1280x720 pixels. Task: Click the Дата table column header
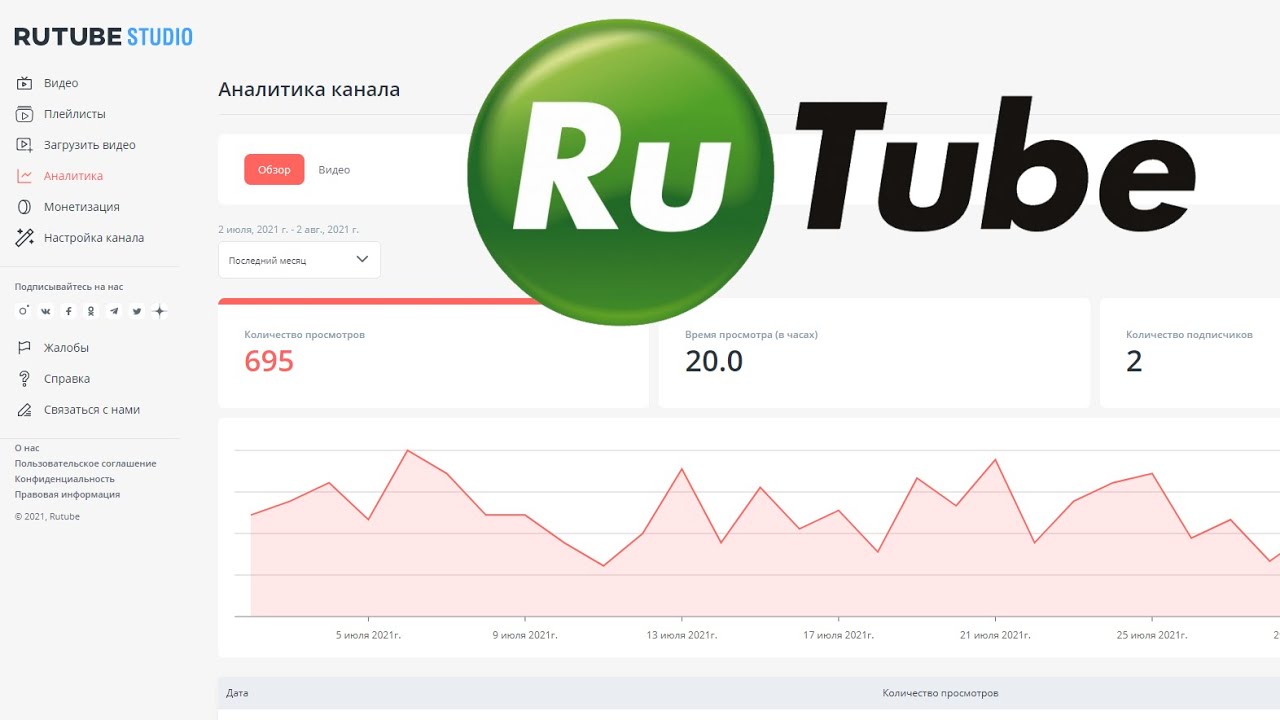coord(237,693)
